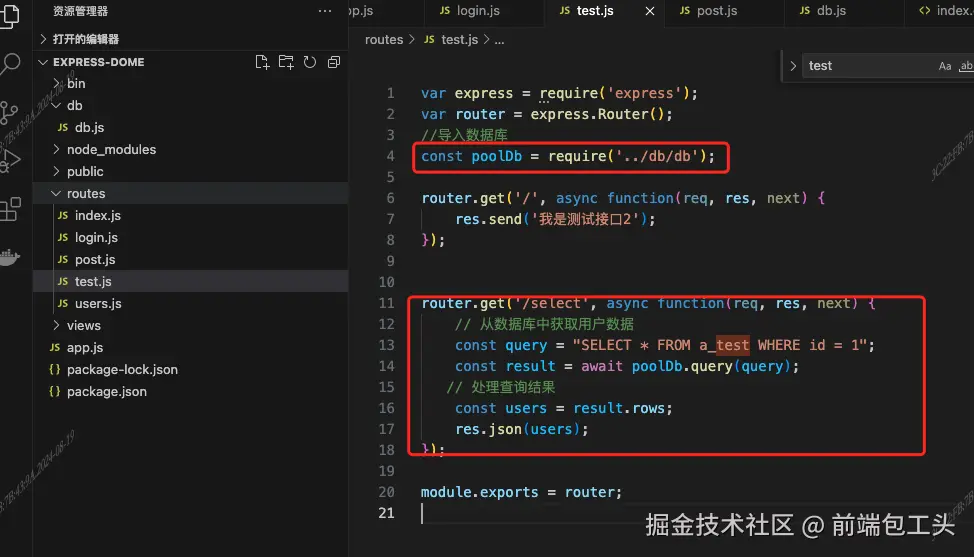Click line number 4 in the gutter
Screen dimensions: 974x557
(390, 156)
